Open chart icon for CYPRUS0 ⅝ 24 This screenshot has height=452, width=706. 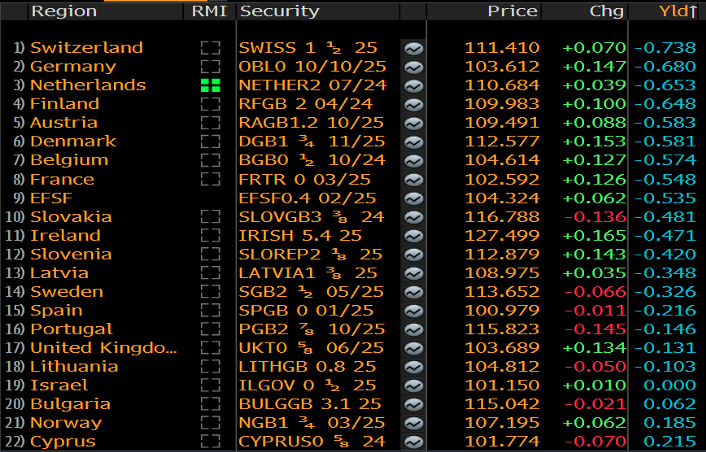(413, 442)
